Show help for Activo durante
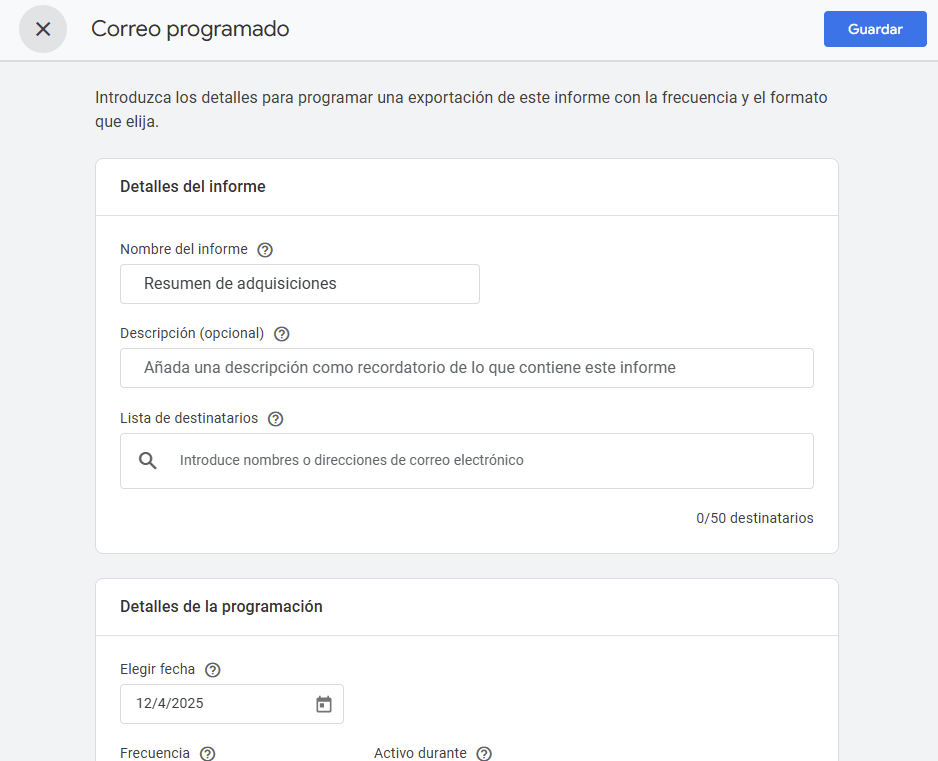This screenshot has width=938, height=761. 484,754
